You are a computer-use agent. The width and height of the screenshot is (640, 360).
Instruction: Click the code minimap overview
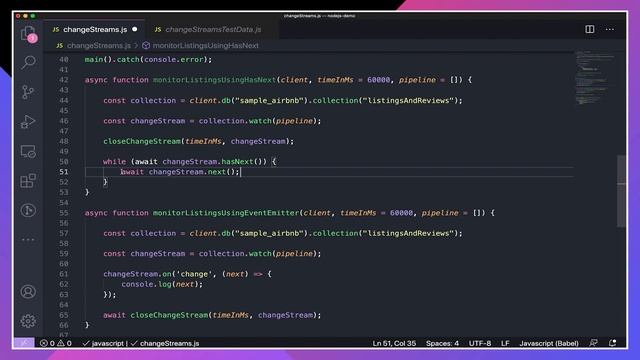[594, 78]
